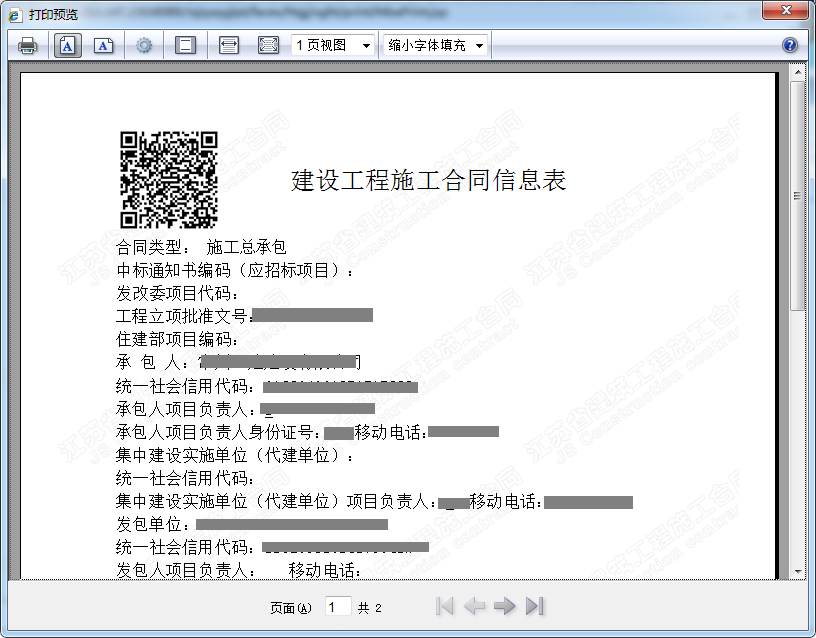Click the vertical scrollbar up arrow
816x638 pixels.
797,73
